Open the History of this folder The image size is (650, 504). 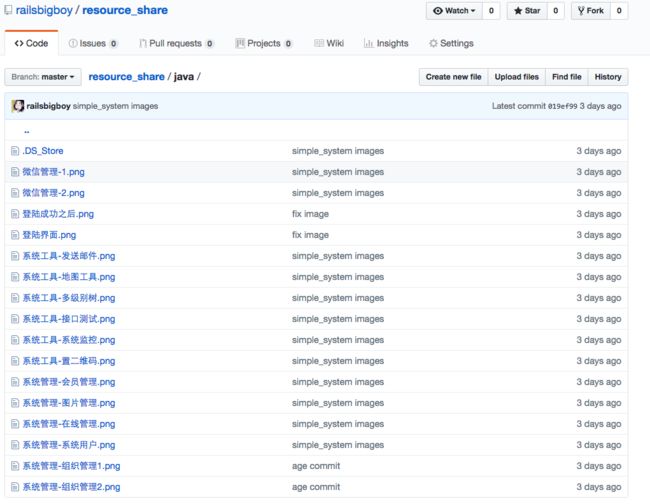608,77
